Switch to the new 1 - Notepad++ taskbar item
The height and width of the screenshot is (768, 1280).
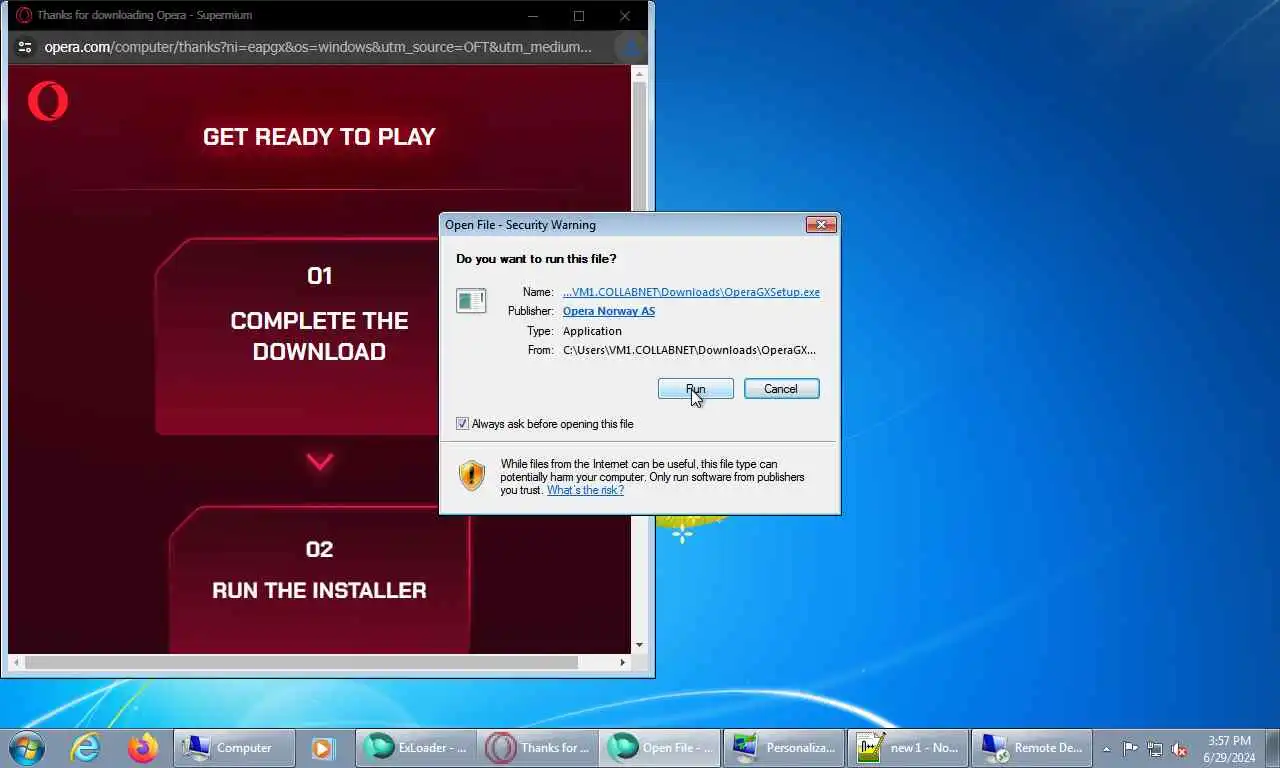tap(908, 747)
